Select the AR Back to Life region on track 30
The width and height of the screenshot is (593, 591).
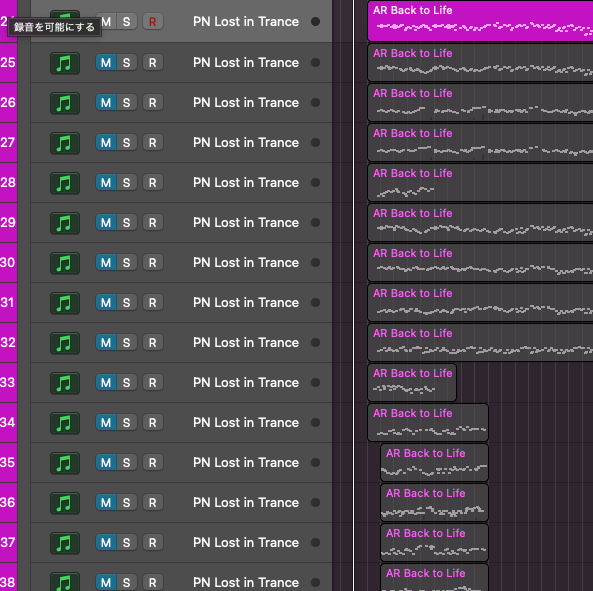(x=480, y=262)
